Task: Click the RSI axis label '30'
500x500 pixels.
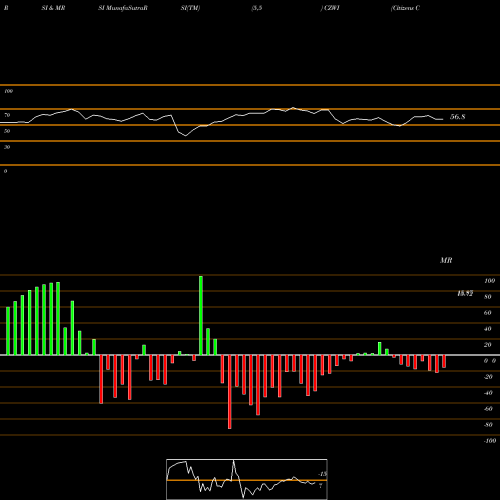Action: (7, 147)
